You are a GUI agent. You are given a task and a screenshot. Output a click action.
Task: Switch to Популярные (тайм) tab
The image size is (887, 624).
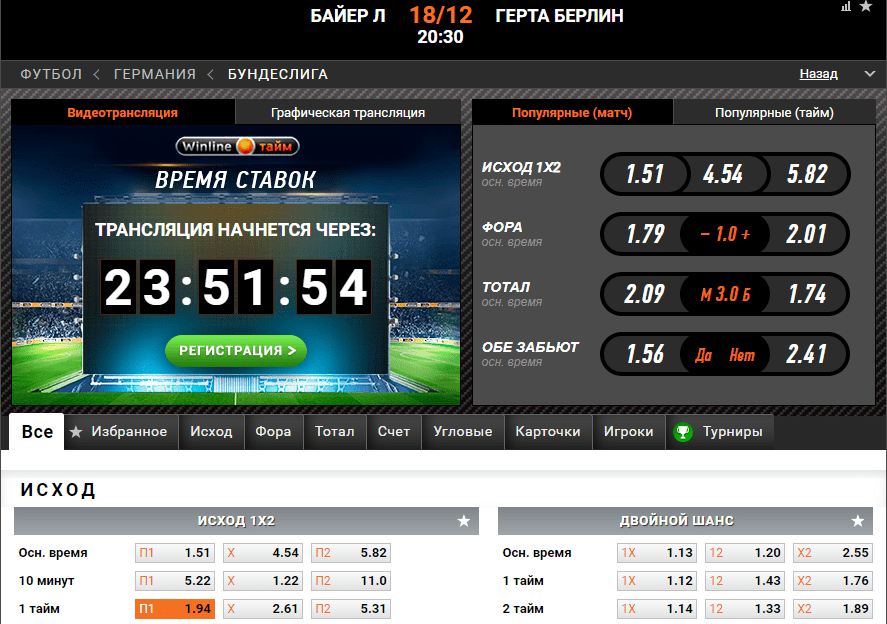tap(774, 113)
